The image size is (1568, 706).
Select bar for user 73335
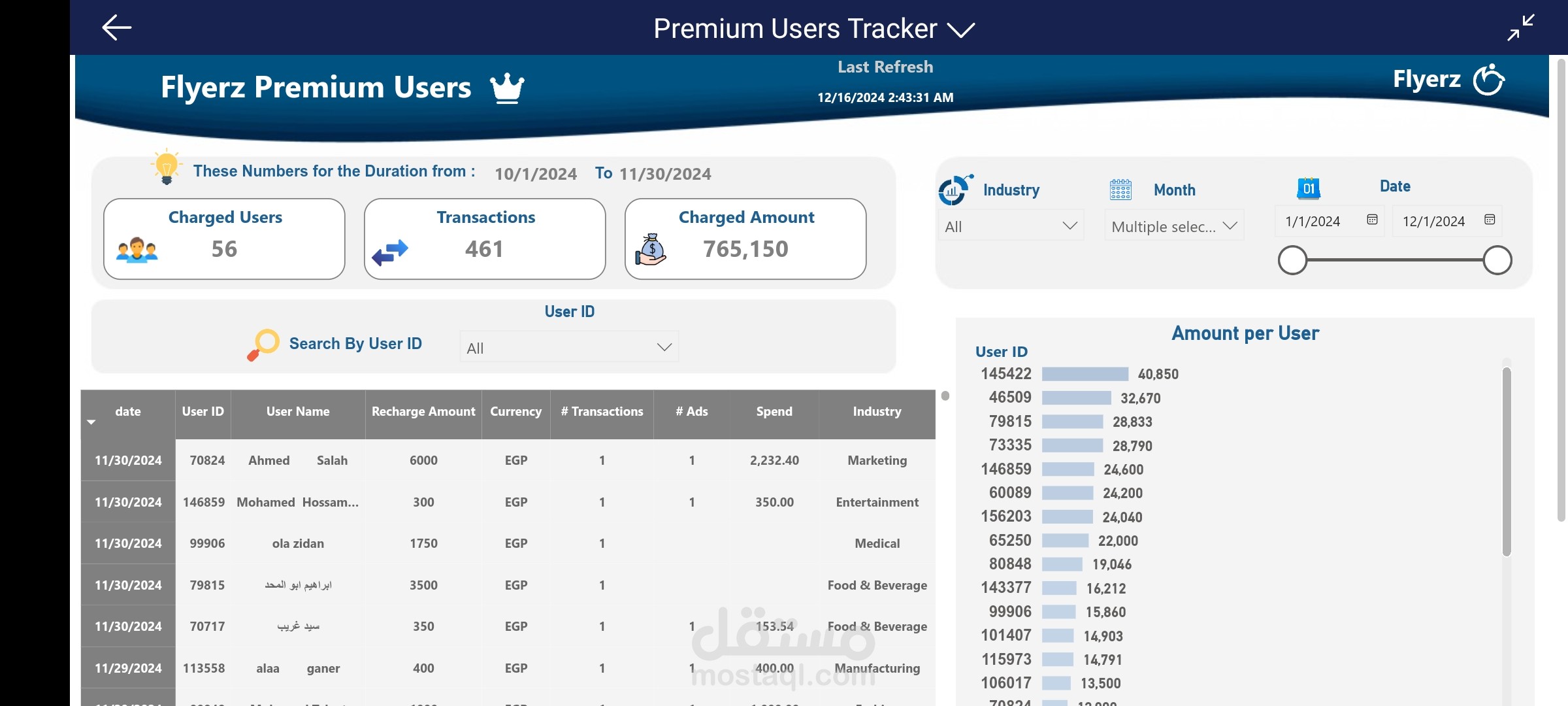coord(1072,446)
